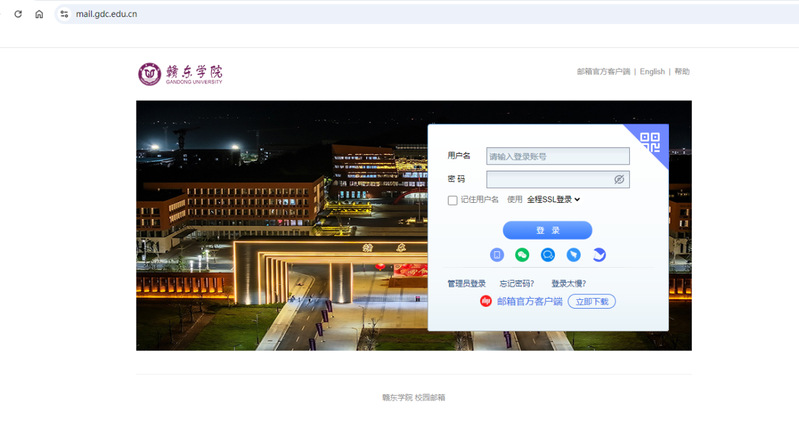Viewport: 799px width, 429px height.
Task: Switch language to English
Action: (x=652, y=72)
